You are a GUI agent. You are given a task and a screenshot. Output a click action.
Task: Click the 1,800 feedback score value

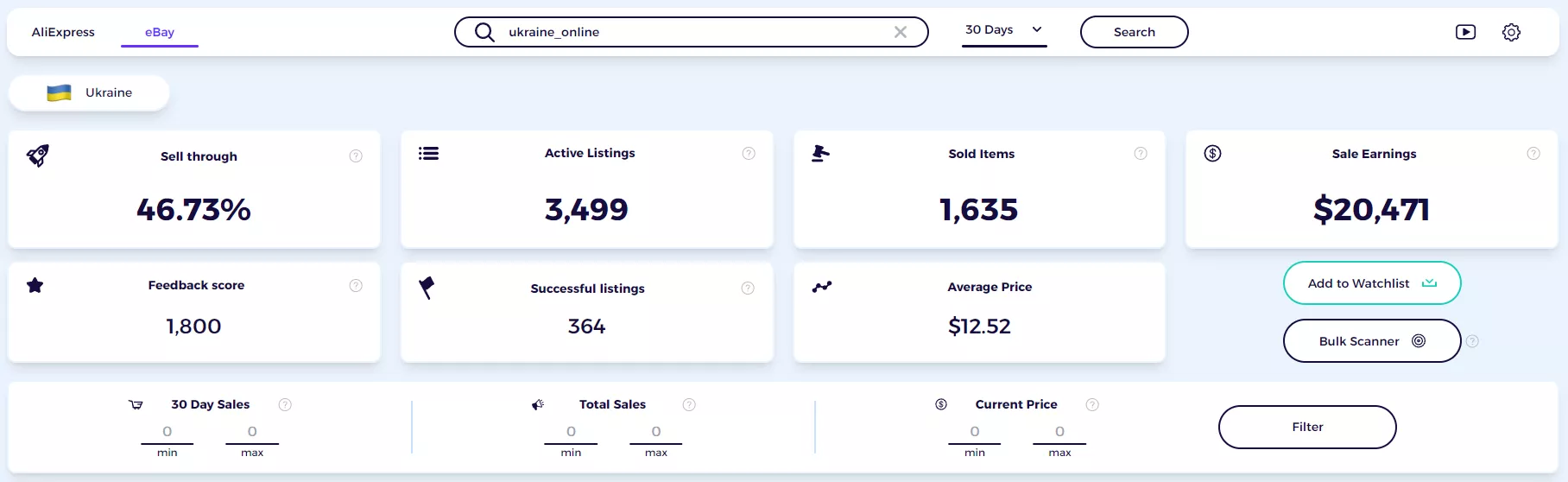click(x=193, y=327)
